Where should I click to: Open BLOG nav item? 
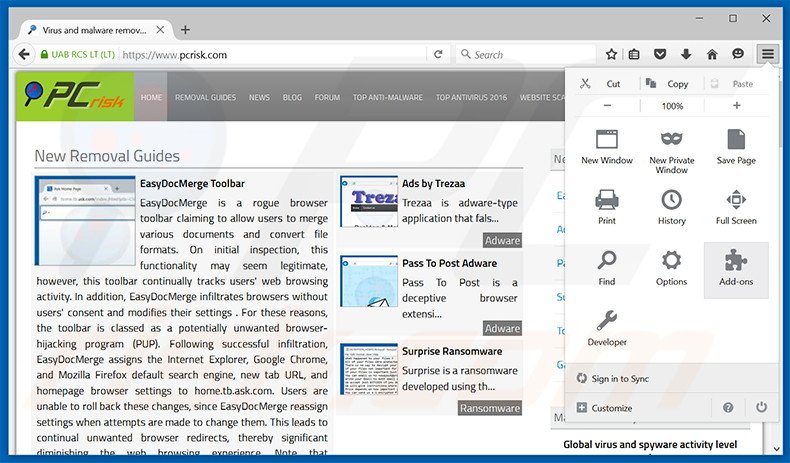pyautogui.click(x=292, y=97)
